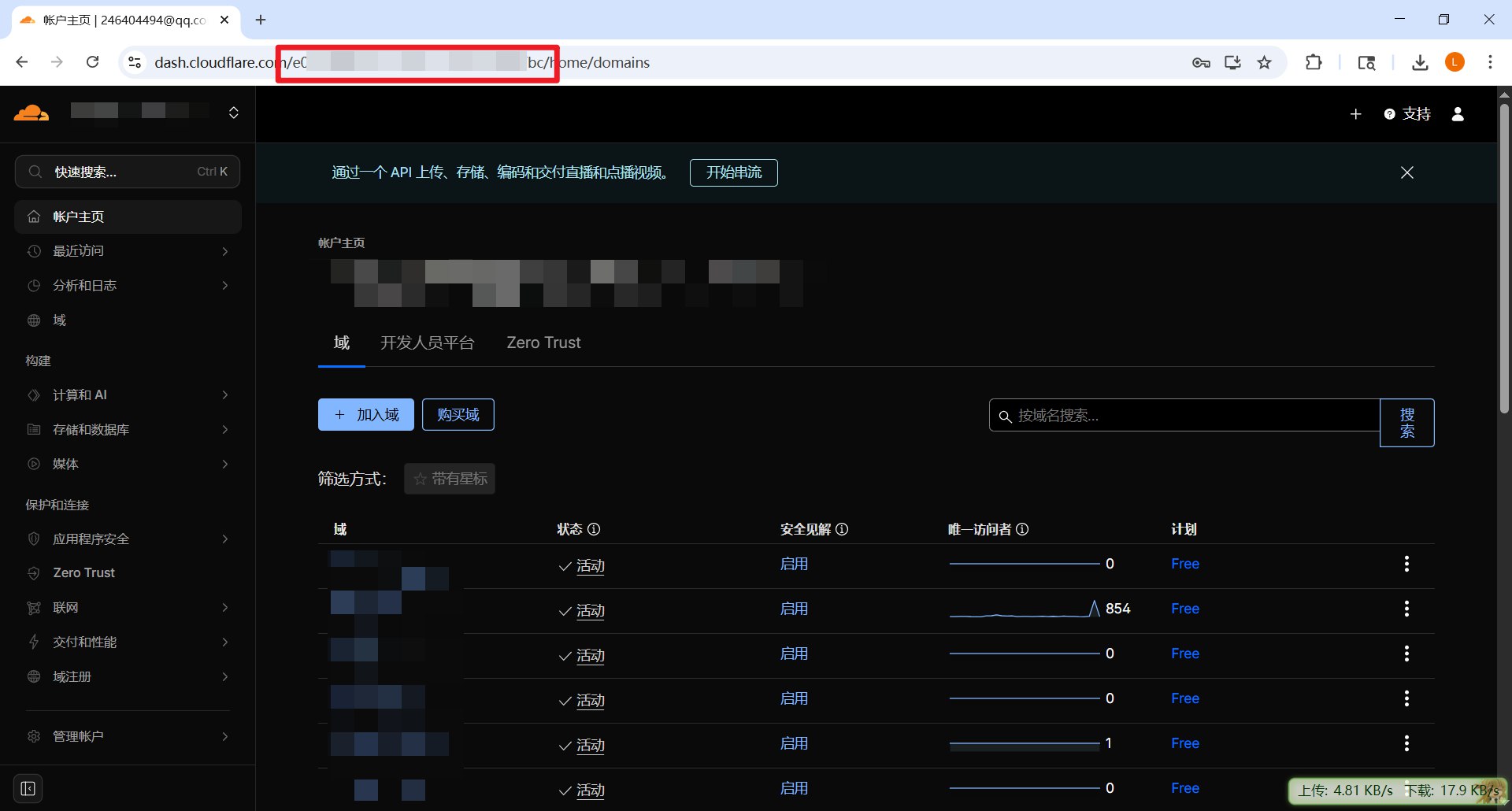Click the 安全见解 info icon
Image resolution: width=1512 pixels, height=811 pixels.
point(842,530)
